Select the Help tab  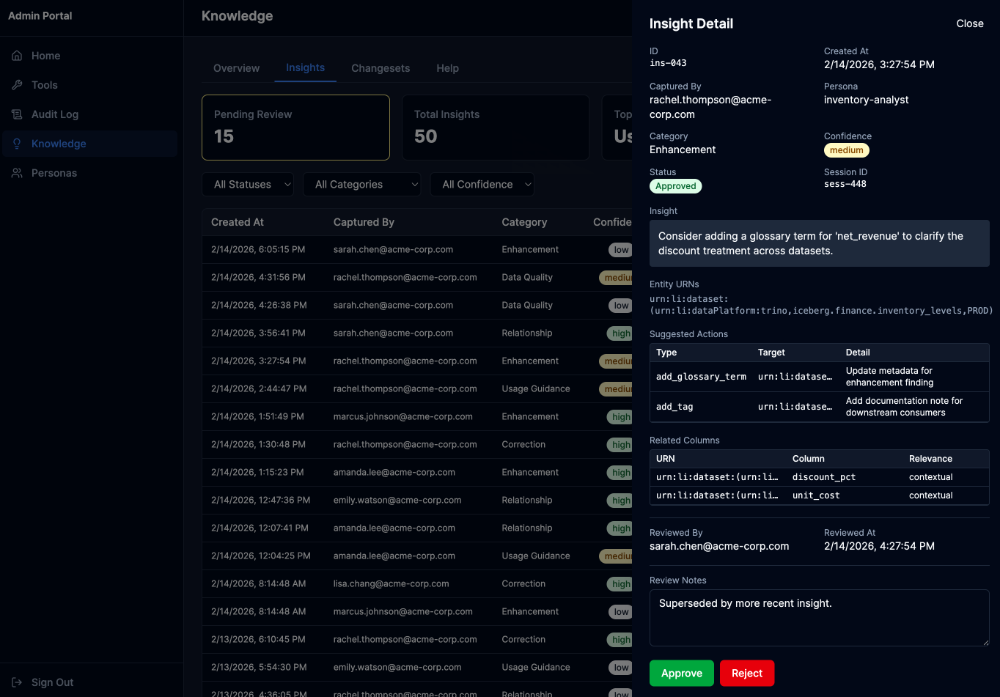coord(447,68)
